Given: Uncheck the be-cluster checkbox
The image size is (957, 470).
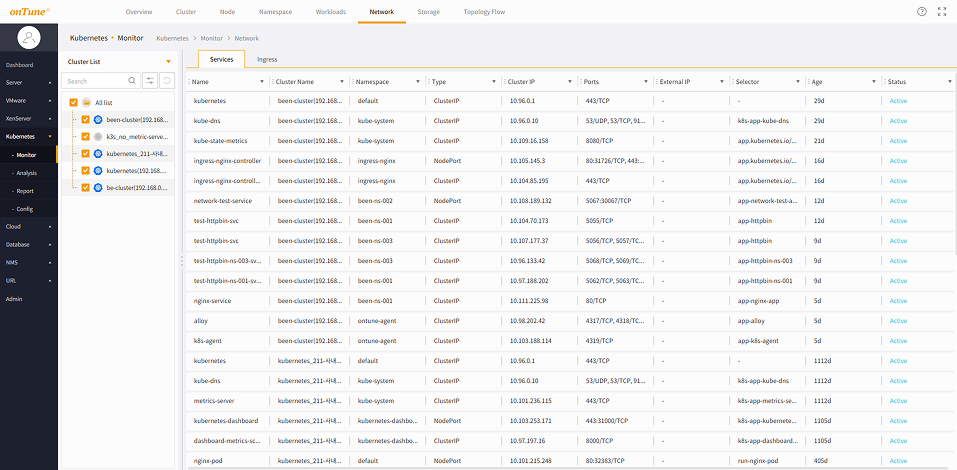Looking at the screenshot, I should [85, 187].
